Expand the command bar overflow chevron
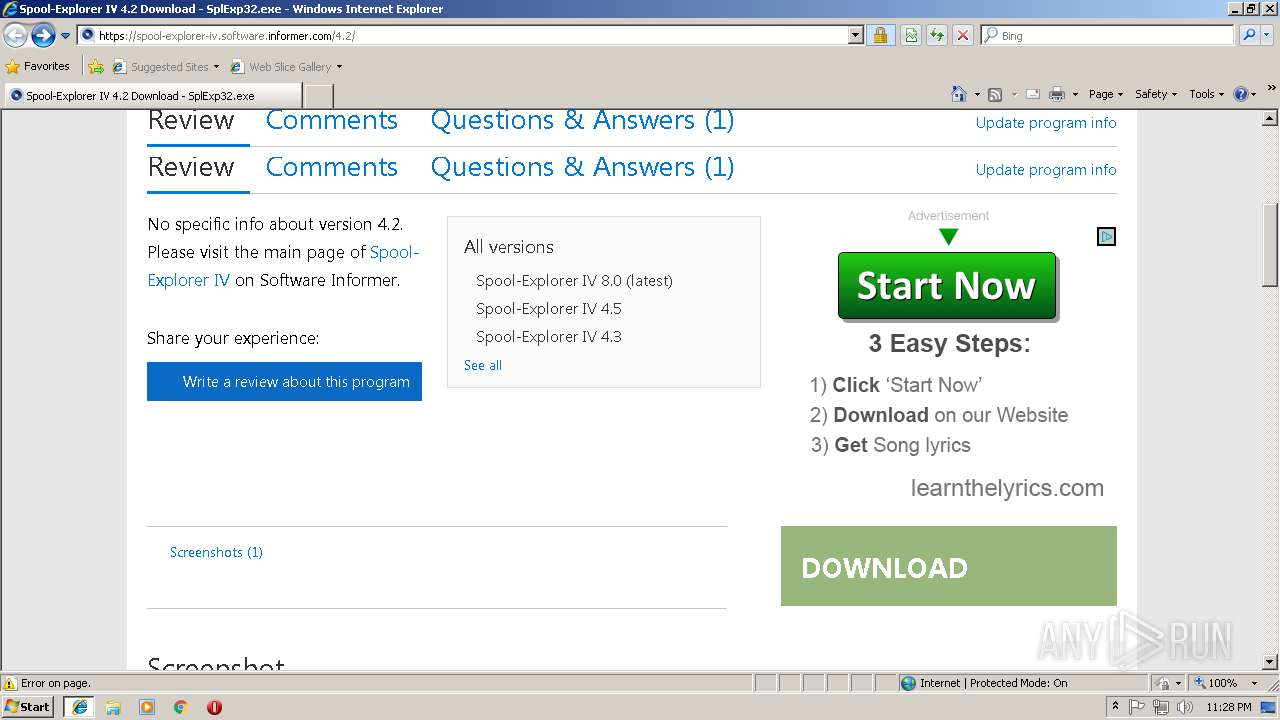This screenshot has height=720, width=1280. point(1271,89)
